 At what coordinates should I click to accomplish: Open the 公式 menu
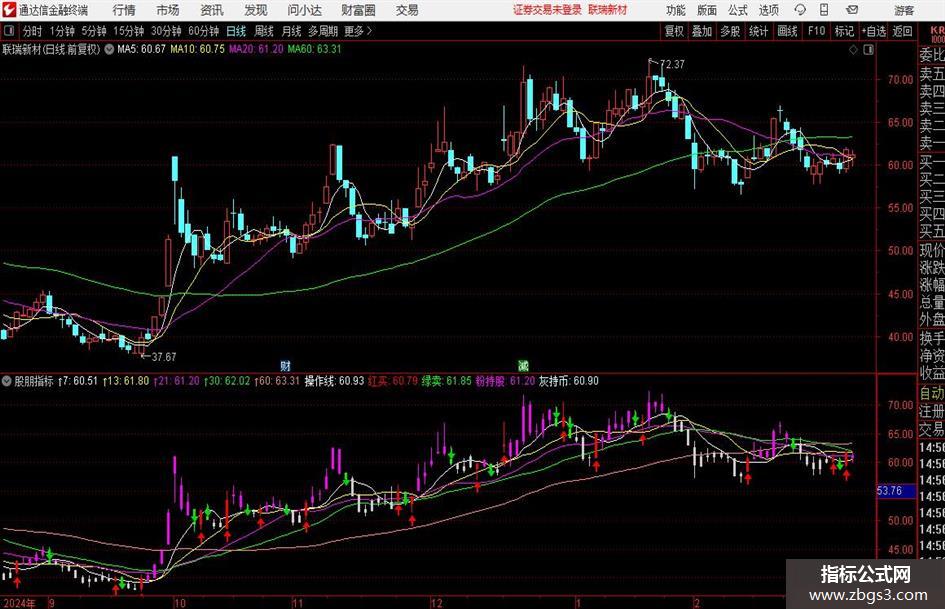point(737,10)
